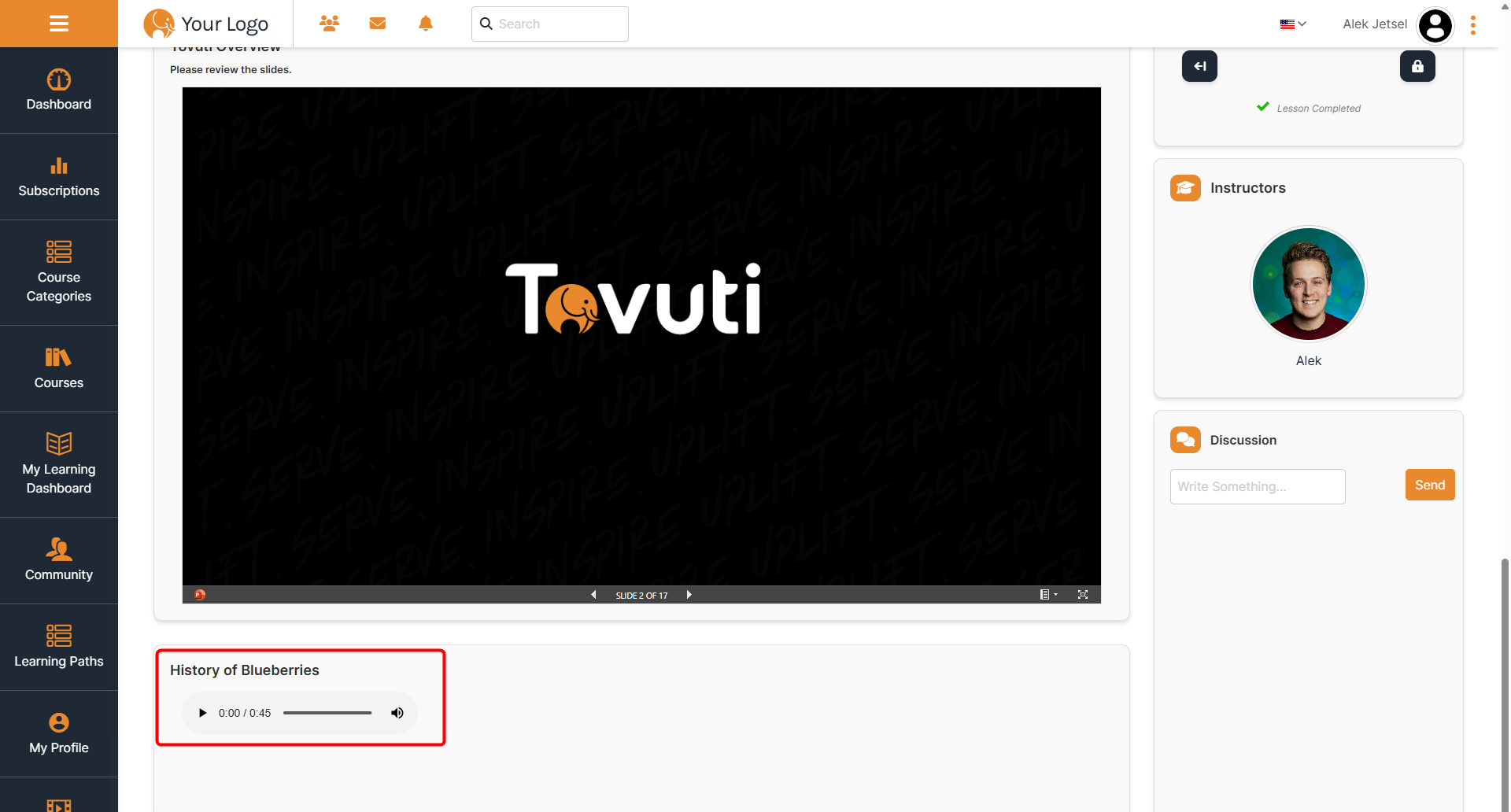Open the slide viewer menu dropdown
This screenshot has height=812, width=1511.
(x=1048, y=595)
